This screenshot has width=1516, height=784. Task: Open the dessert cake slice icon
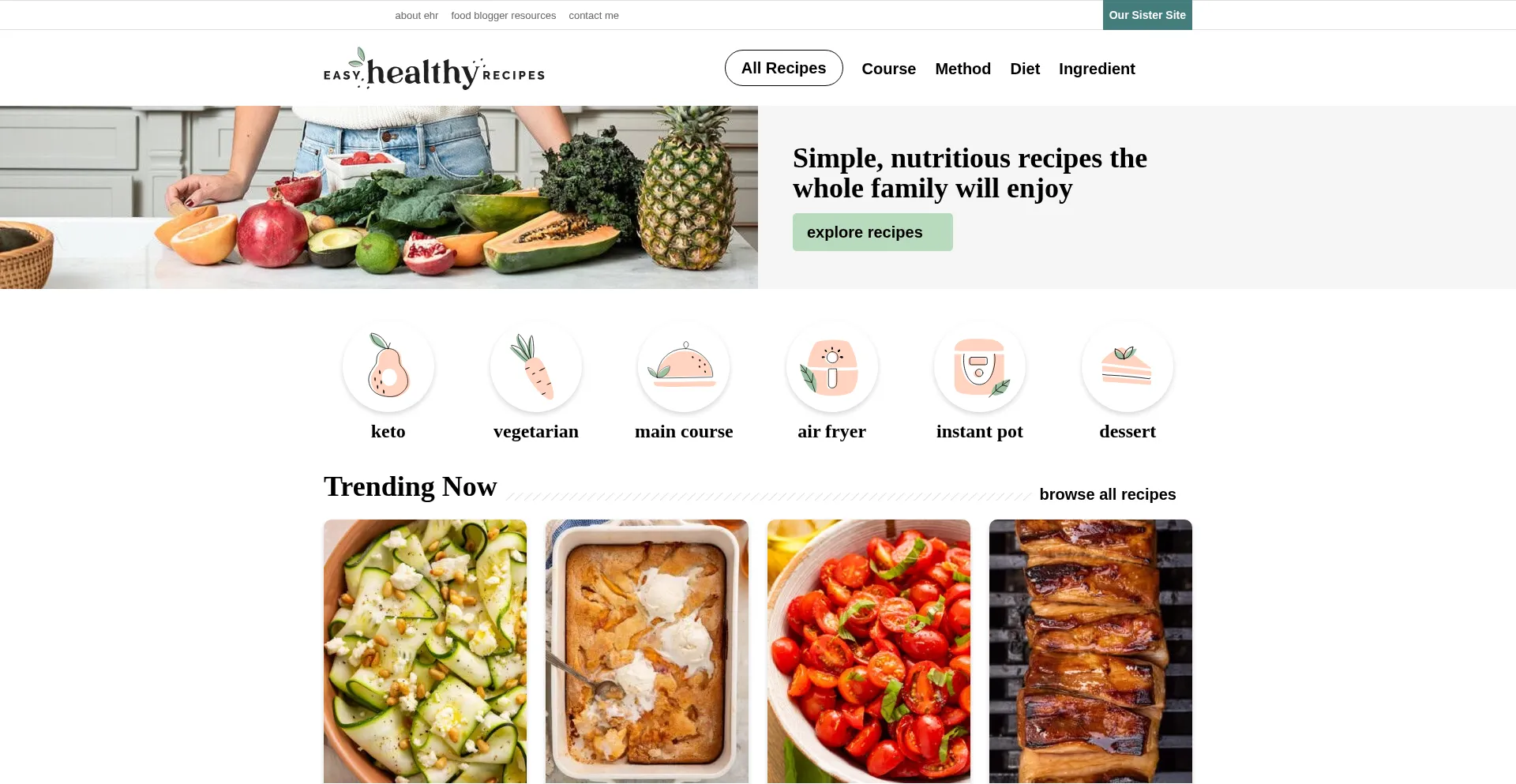click(x=1128, y=366)
